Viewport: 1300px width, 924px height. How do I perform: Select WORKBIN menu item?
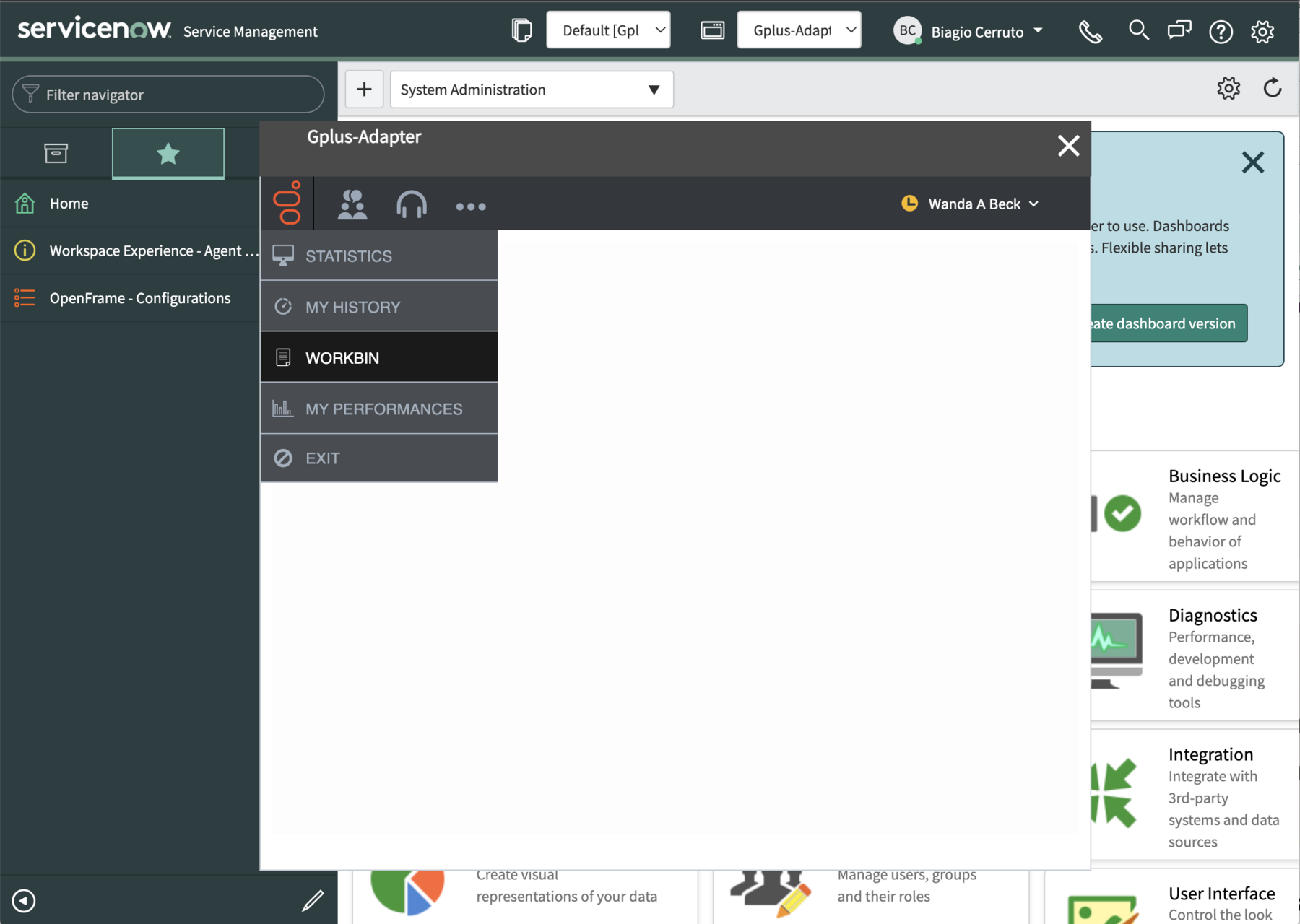(379, 357)
